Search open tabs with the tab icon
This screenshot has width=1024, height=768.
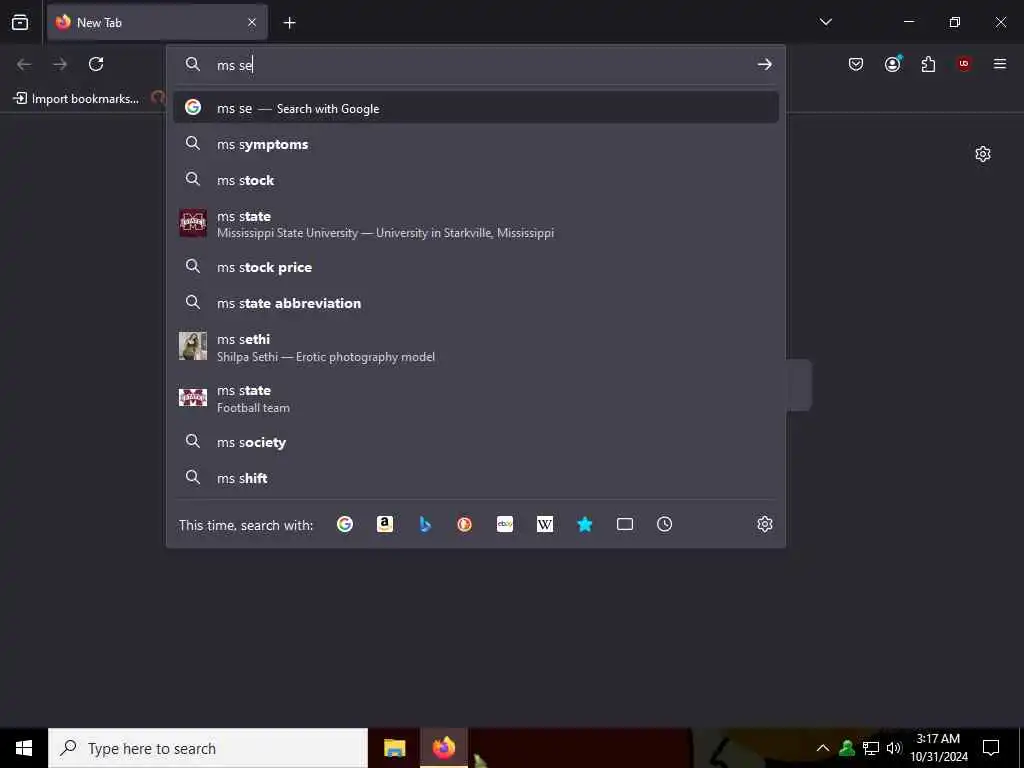tap(625, 524)
